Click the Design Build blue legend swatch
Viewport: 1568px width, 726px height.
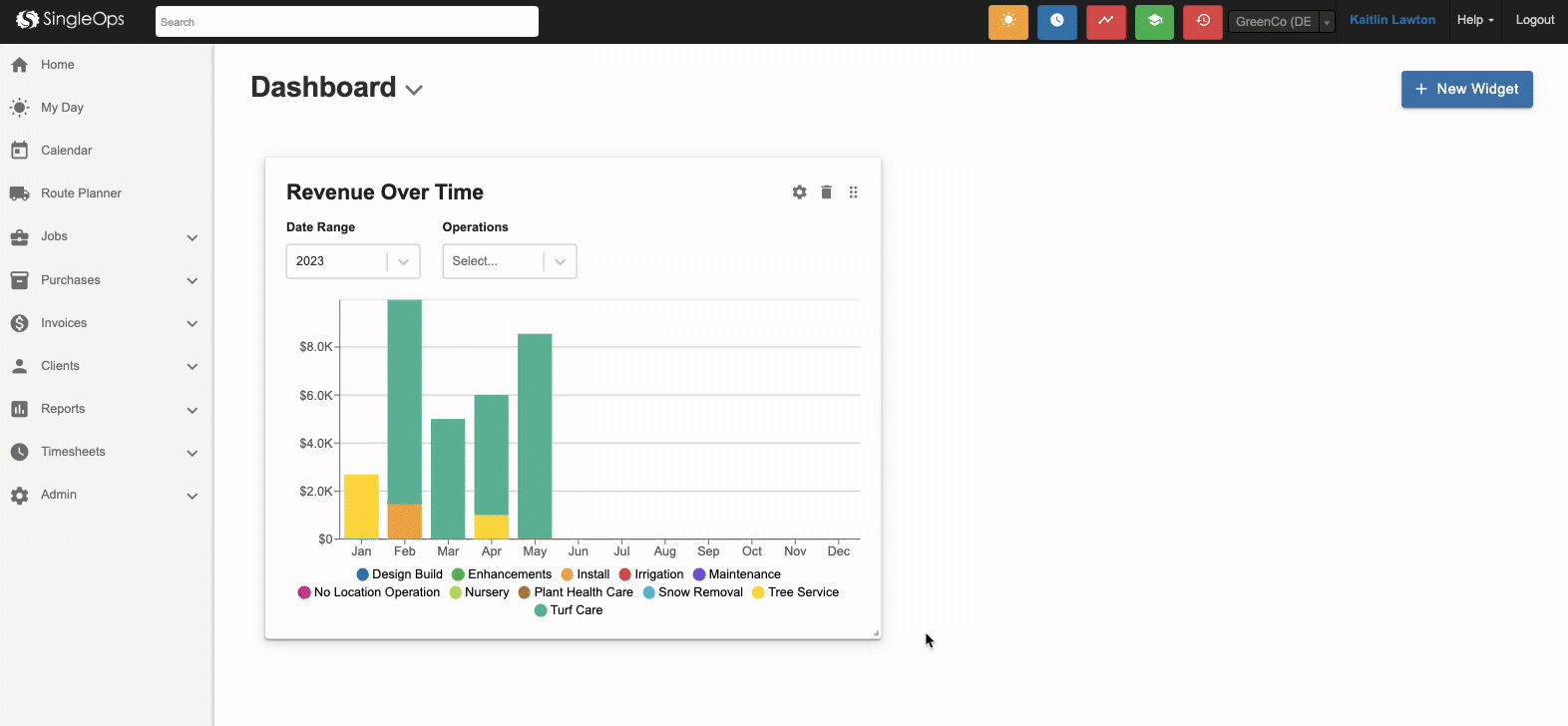pos(363,574)
